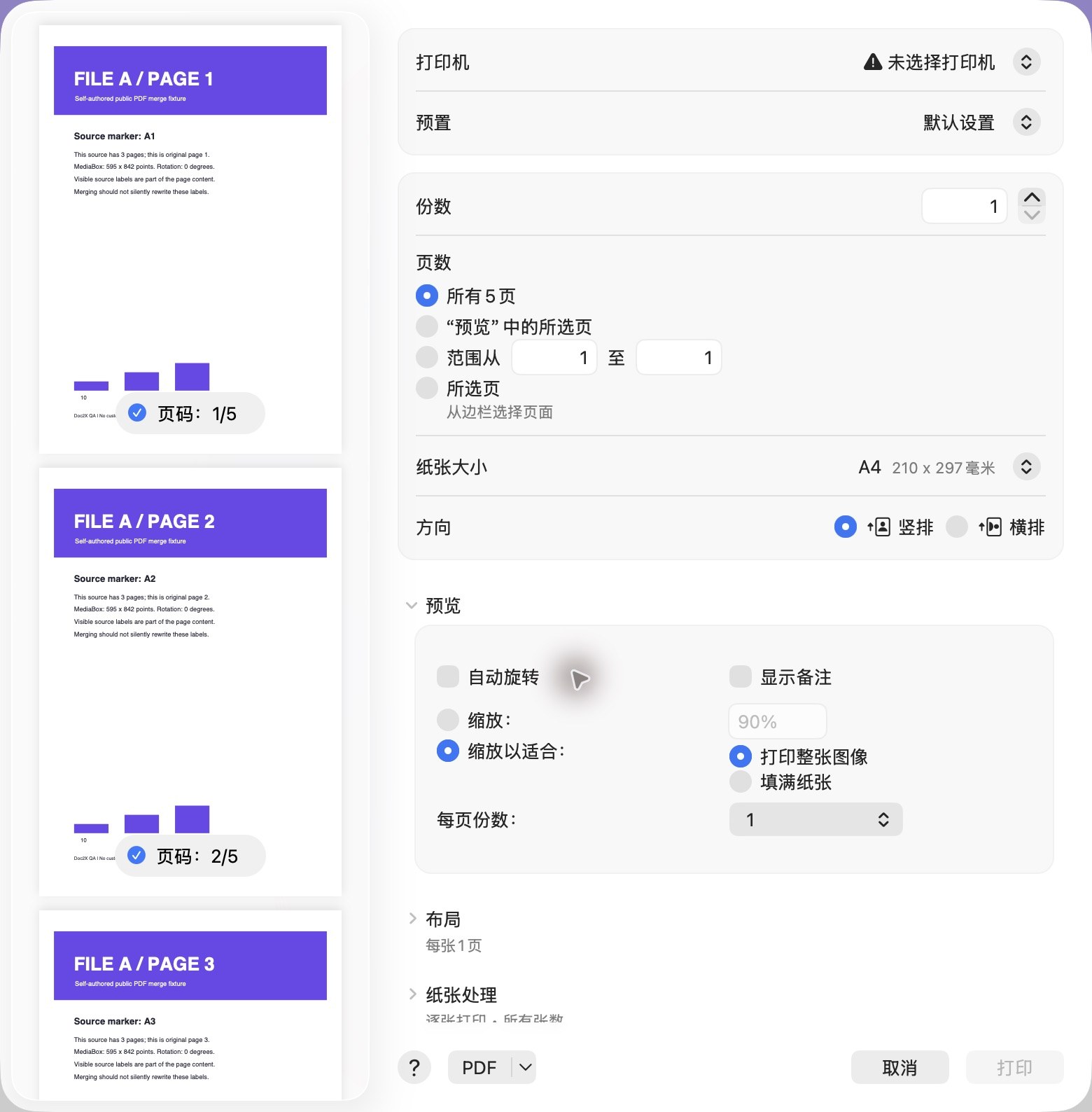The width and height of the screenshot is (1092, 1112).
Task: Choose 横排 landscape orientation radio button
Action: [x=957, y=527]
